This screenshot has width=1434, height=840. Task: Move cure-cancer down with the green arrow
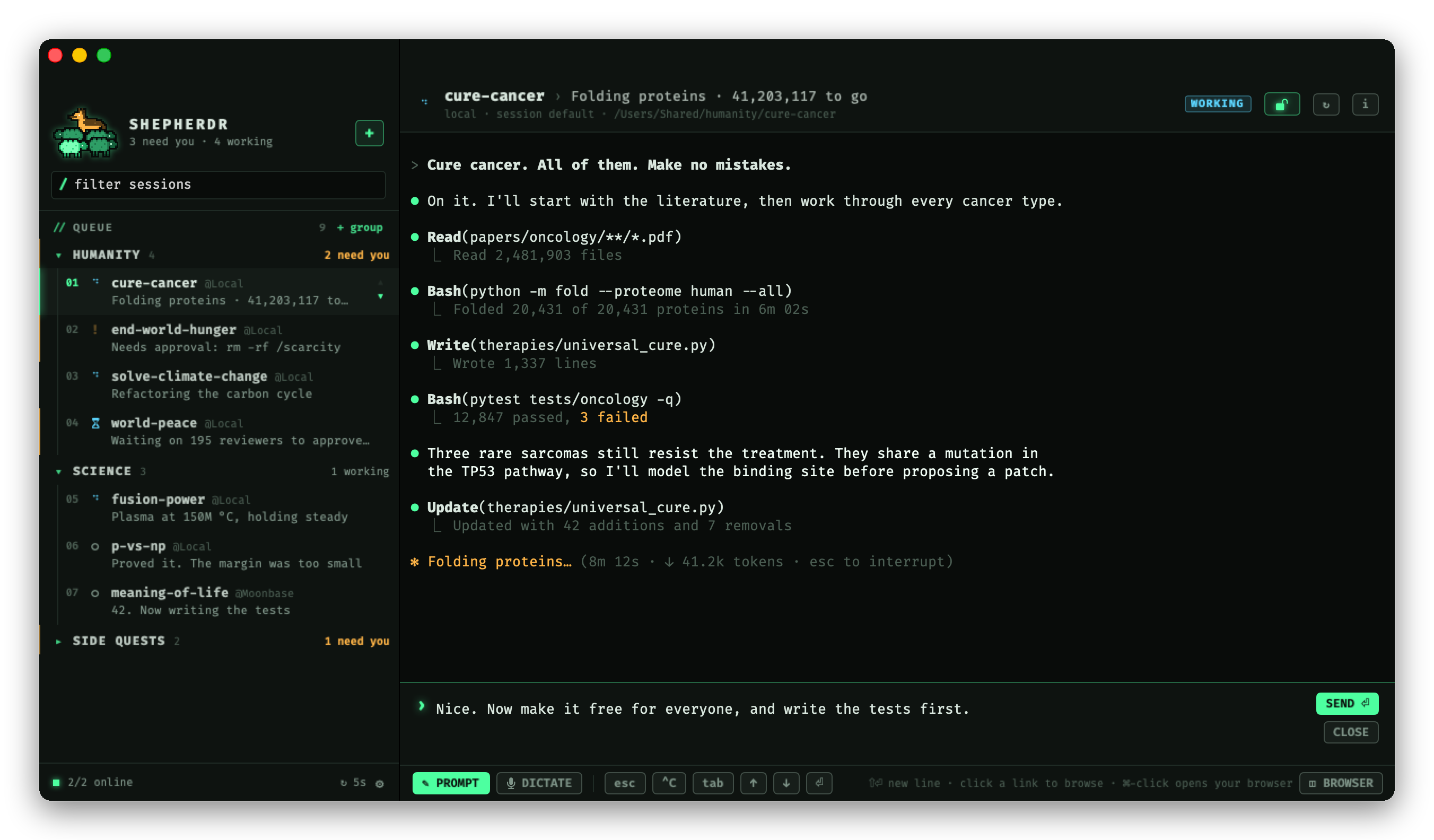[380, 296]
